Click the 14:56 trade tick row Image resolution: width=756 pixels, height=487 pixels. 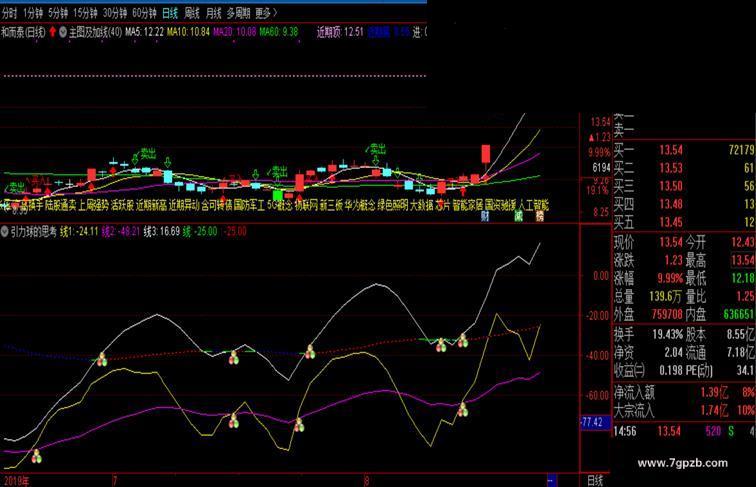(684, 431)
